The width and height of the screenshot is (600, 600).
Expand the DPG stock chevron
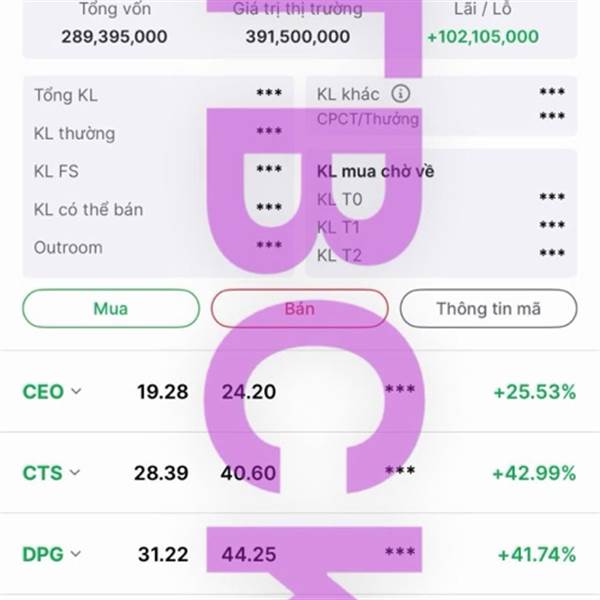[x=76, y=554]
